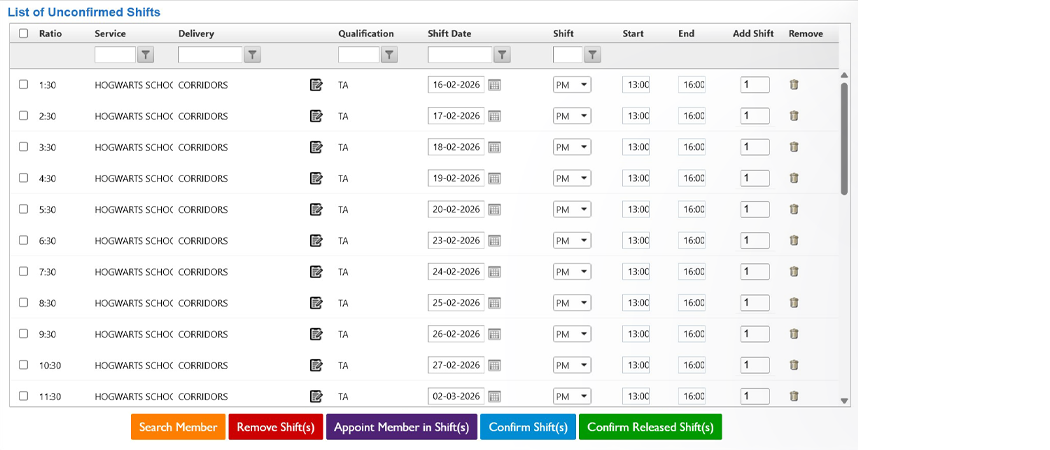Open calendar picker for 27-02-2026 date
1050x450 pixels.
(494, 365)
